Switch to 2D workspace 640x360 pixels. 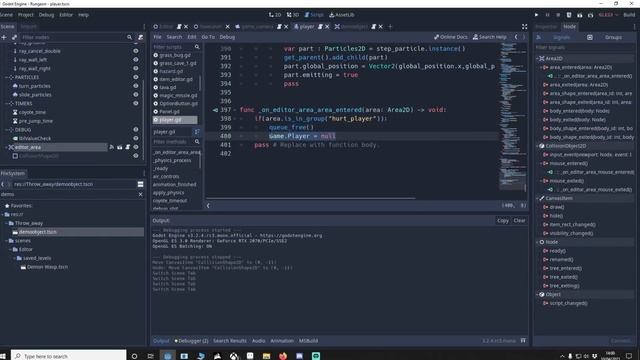(275, 15)
